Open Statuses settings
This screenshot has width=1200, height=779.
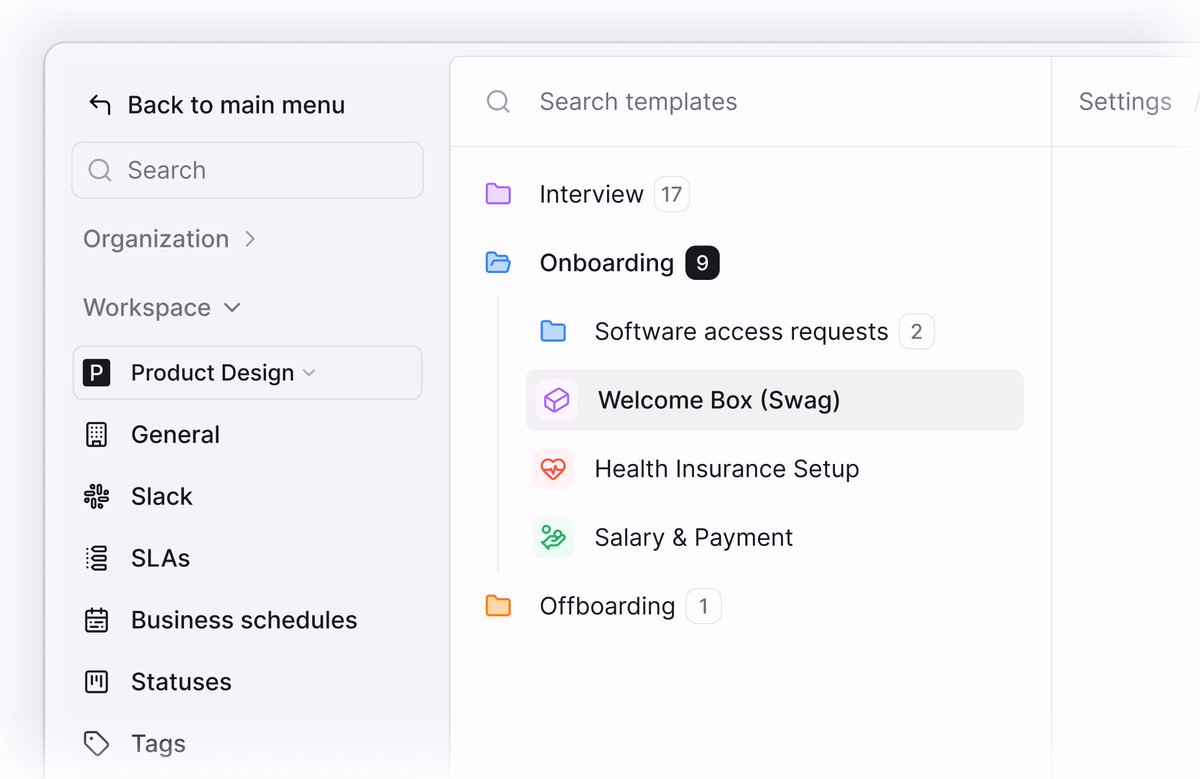pos(181,682)
